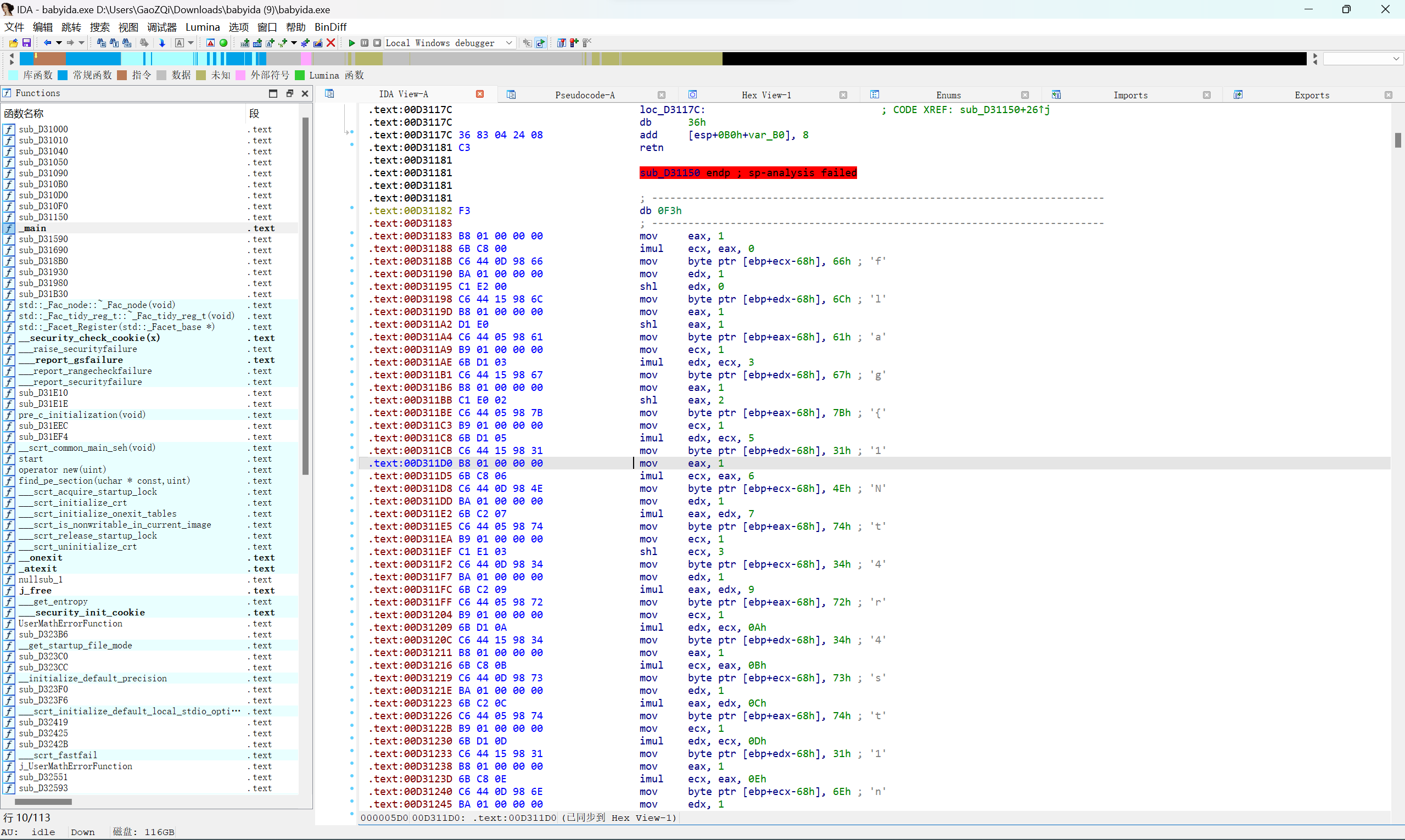This screenshot has width=1405, height=840.
Task: Open the back-history dropdown arrow
Action: point(59,43)
